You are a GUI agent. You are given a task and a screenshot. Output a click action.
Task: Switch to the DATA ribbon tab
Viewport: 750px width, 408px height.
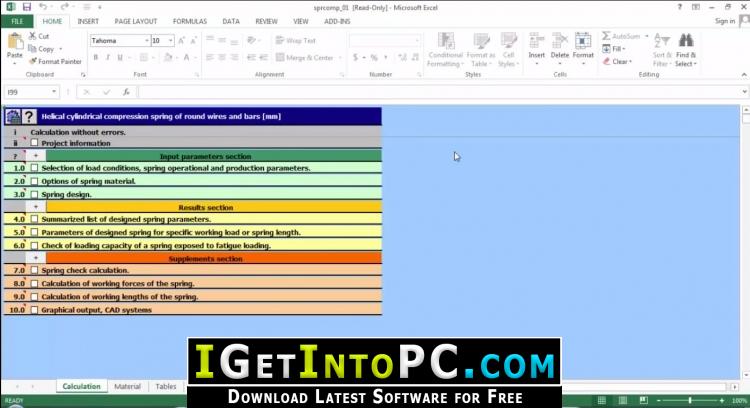[x=231, y=22]
